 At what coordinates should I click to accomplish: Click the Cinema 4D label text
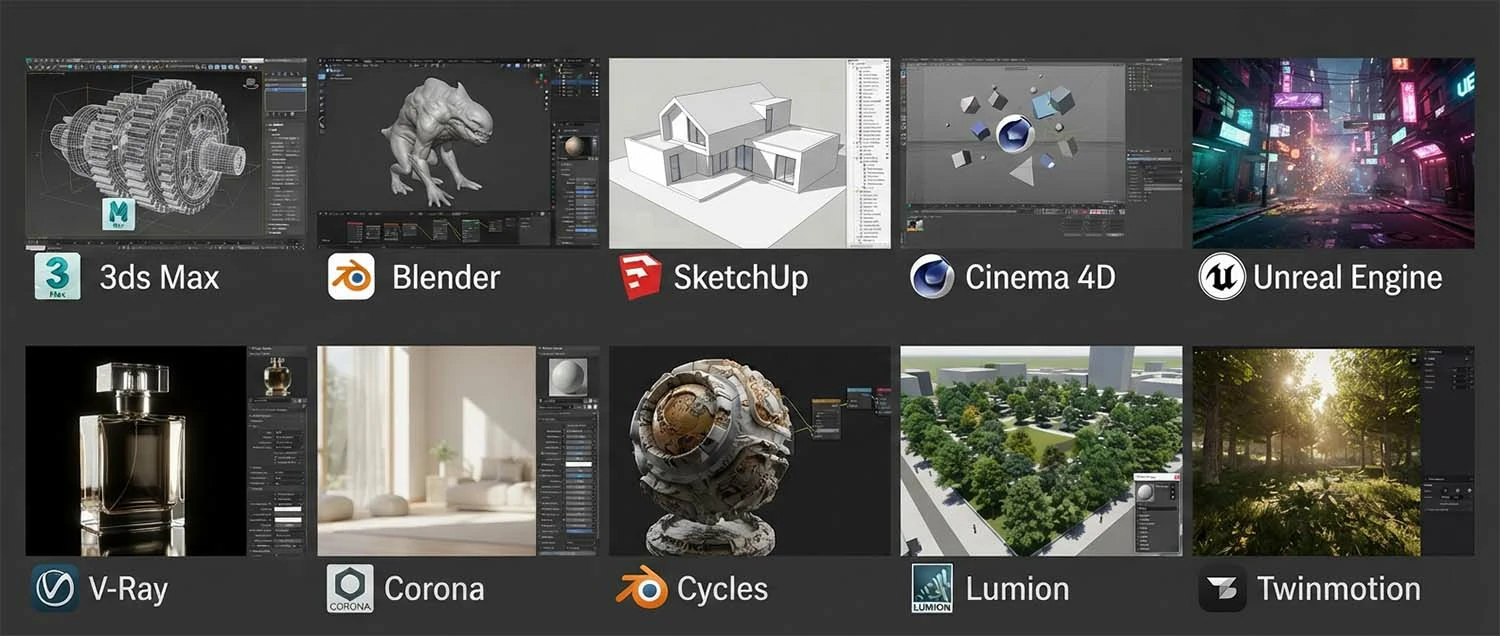pyautogui.click(x=1040, y=277)
